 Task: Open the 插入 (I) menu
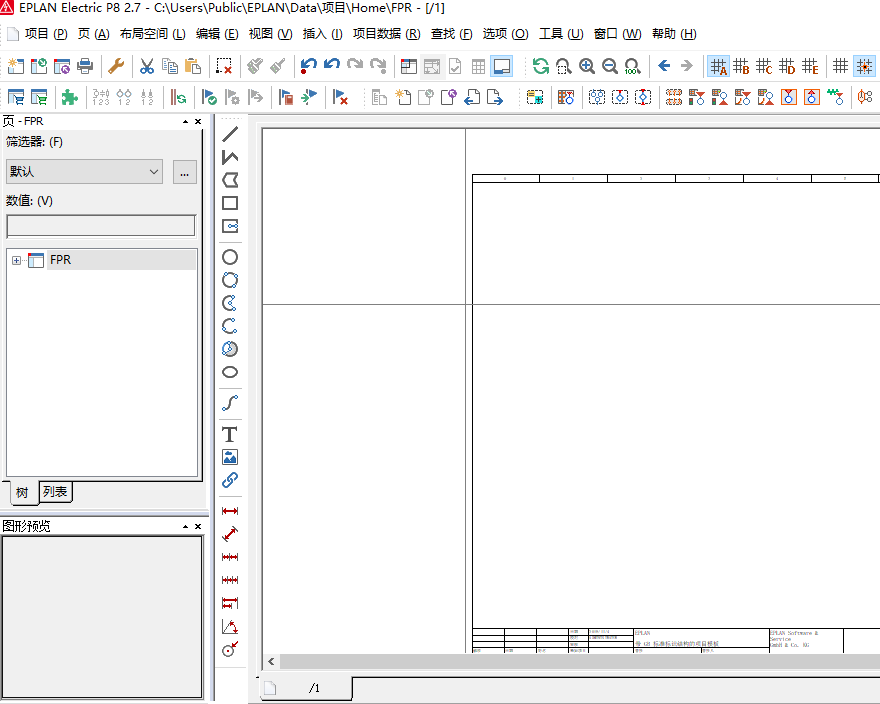point(321,34)
